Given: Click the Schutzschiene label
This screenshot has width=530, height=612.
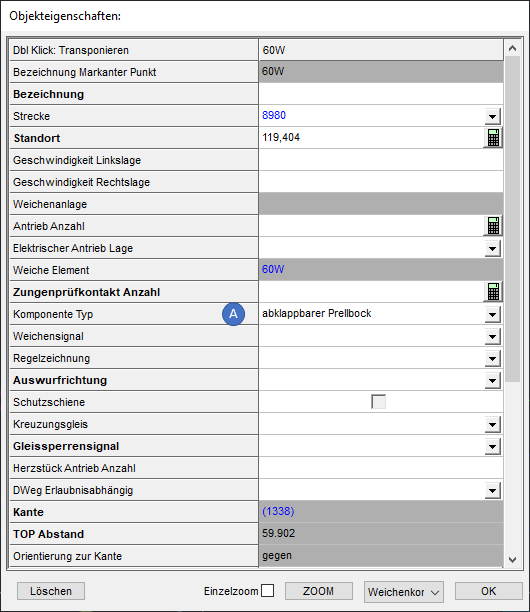Looking at the screenshot, I should click(x=49, y=402).
